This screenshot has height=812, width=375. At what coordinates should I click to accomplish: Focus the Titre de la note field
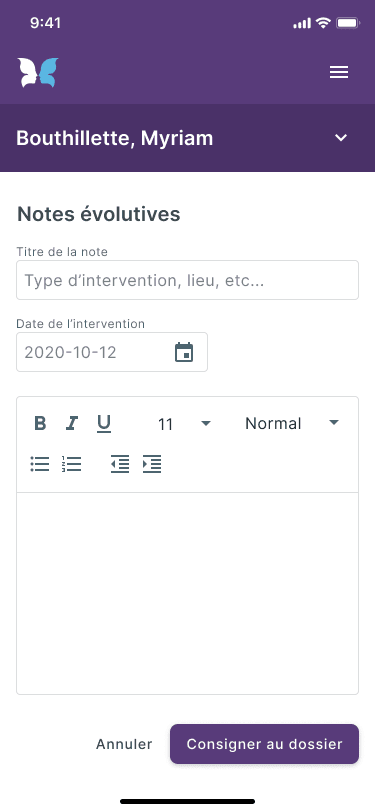point(188,280)
